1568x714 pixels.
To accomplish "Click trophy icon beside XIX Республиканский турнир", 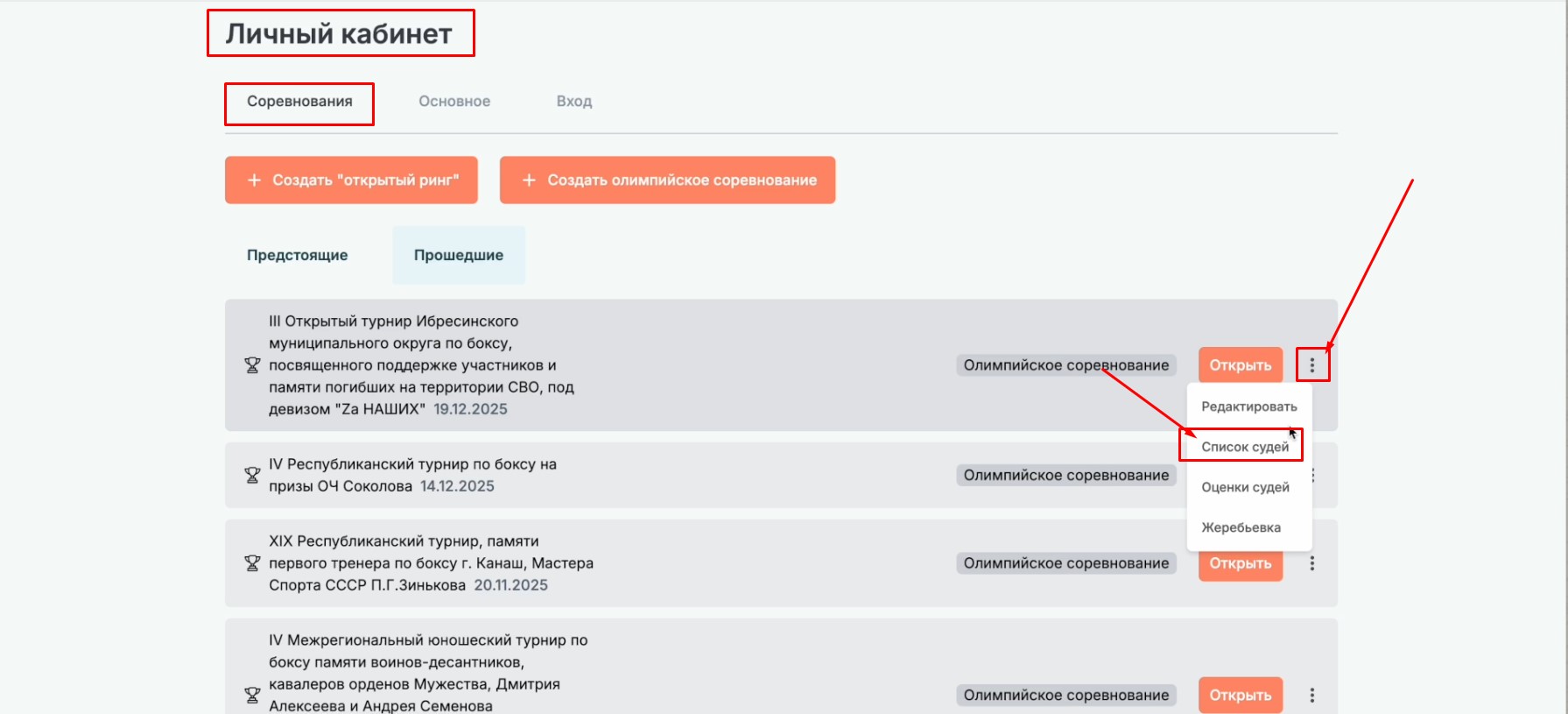I will [252, 563].
